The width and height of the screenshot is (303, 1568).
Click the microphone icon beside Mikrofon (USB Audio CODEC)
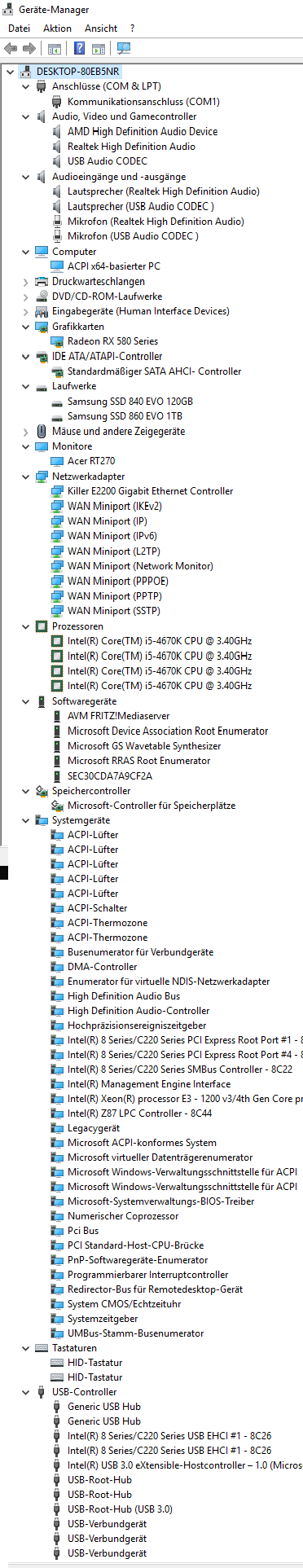coord(57,236)
